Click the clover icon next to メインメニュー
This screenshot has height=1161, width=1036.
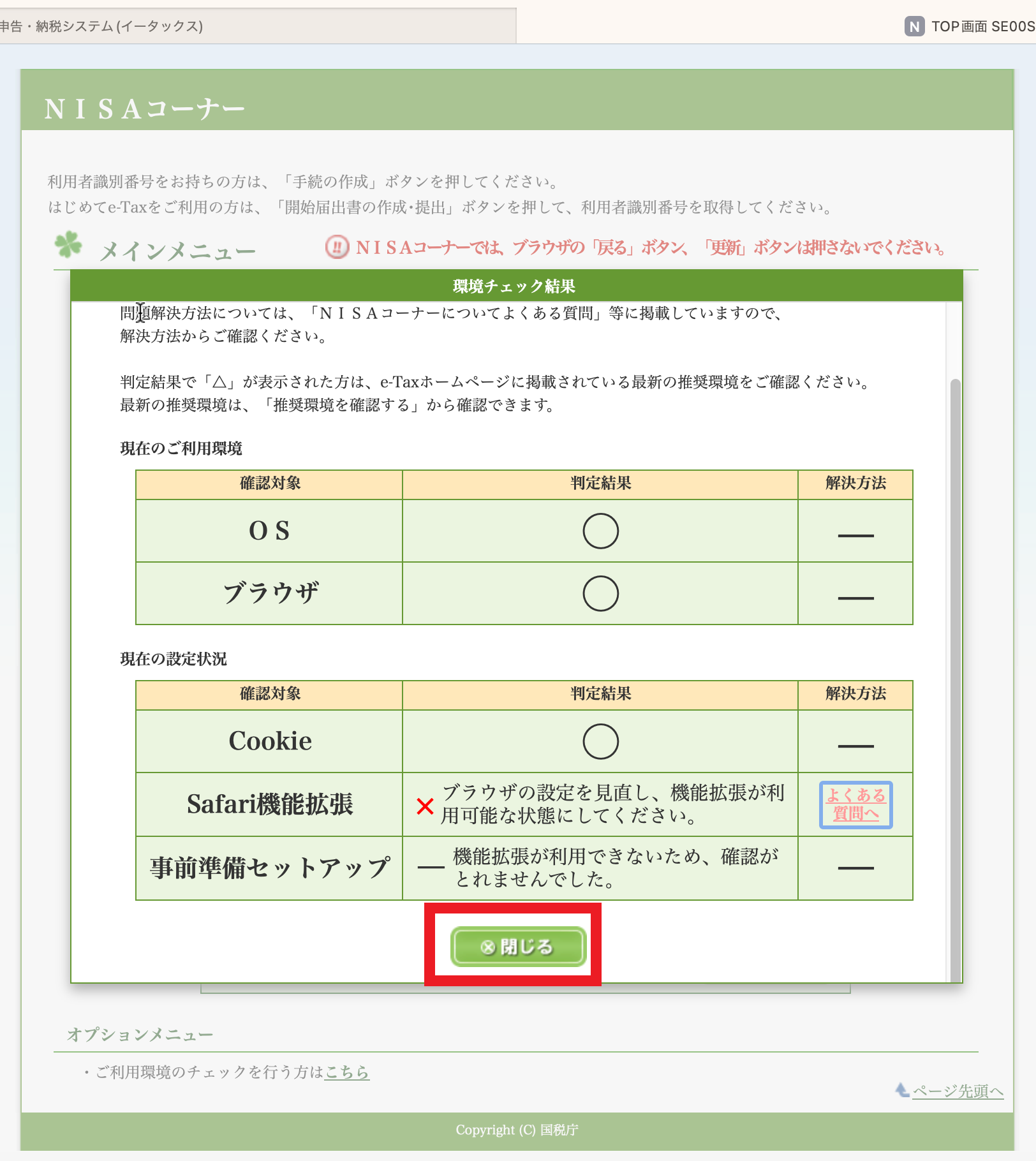tap(68, 246)
